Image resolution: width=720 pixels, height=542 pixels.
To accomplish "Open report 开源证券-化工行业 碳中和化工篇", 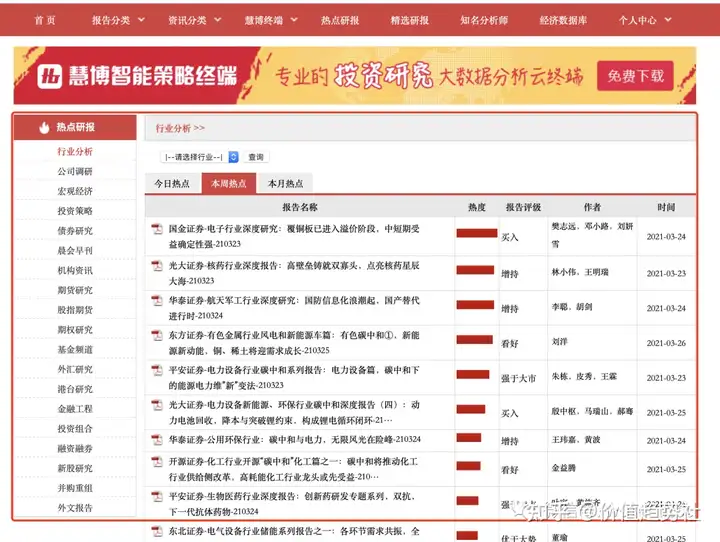I will pos(294,469).
